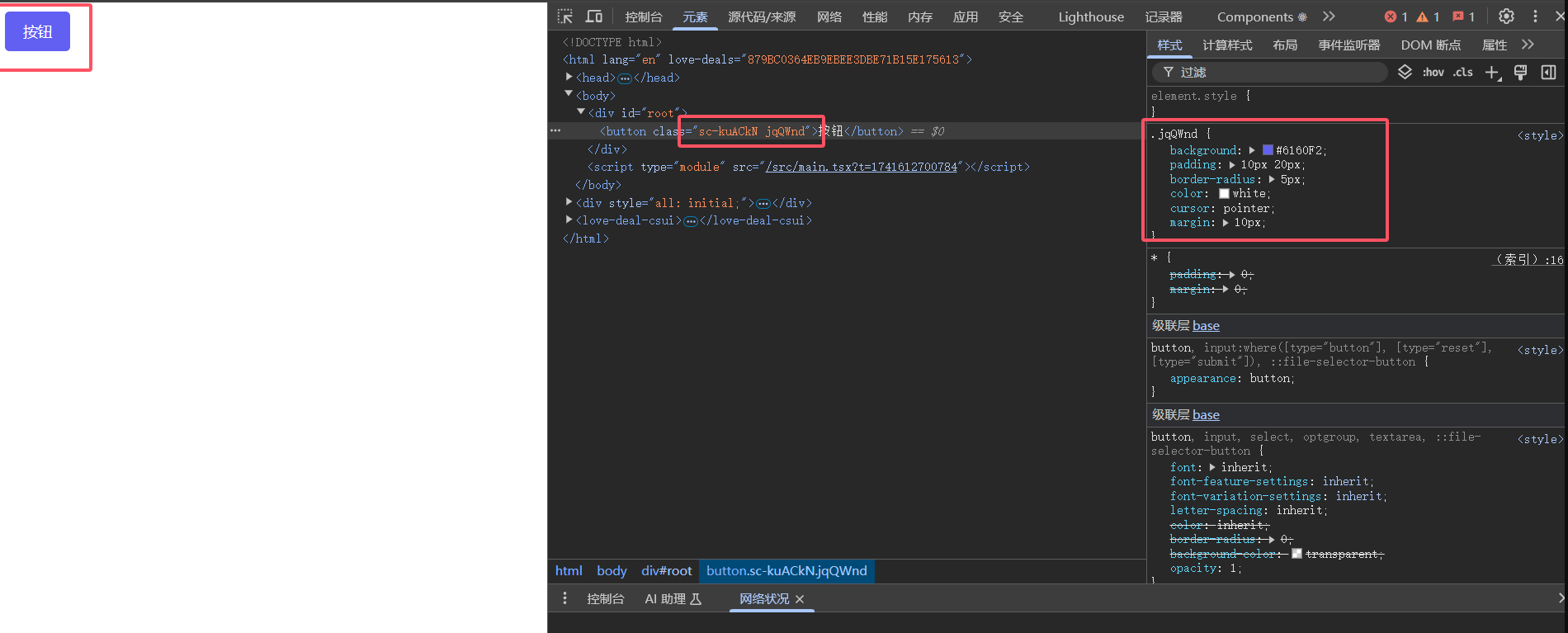The height and width of the screenshot is (633, 1568).
Task: Expand the head element node
Action: pos(569,78)
